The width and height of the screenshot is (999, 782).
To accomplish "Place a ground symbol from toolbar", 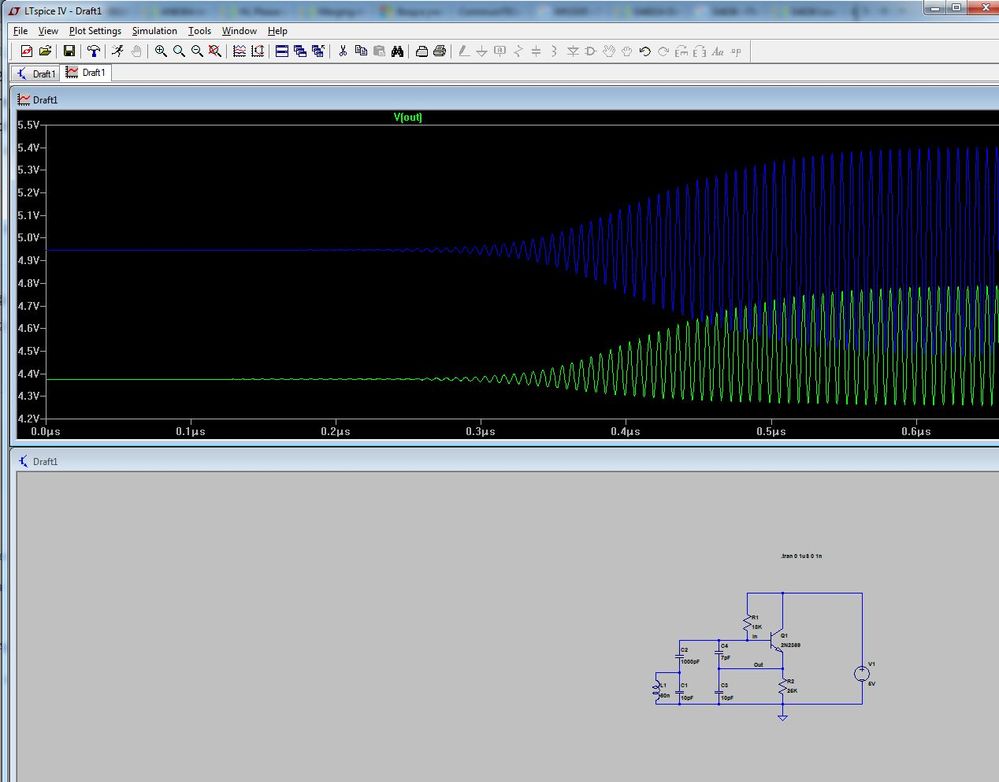I will (482, 51).
